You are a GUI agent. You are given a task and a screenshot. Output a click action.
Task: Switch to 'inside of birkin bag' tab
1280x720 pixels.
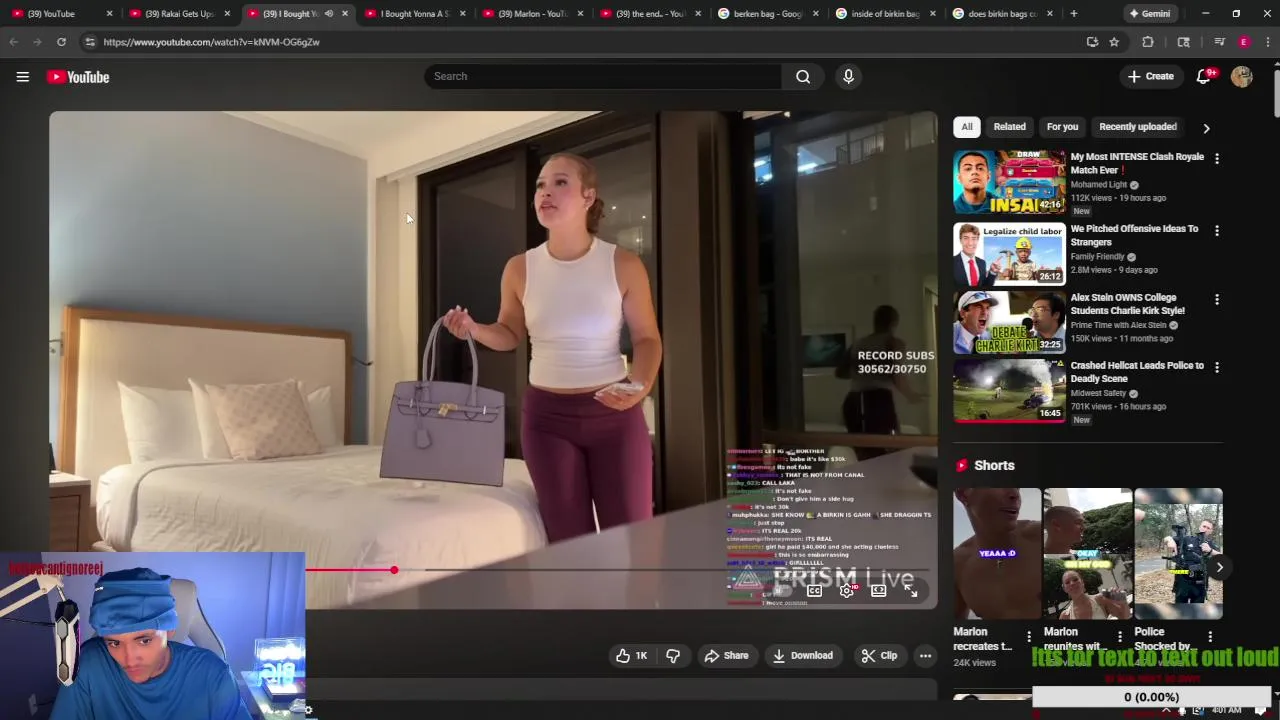point(885,14)
